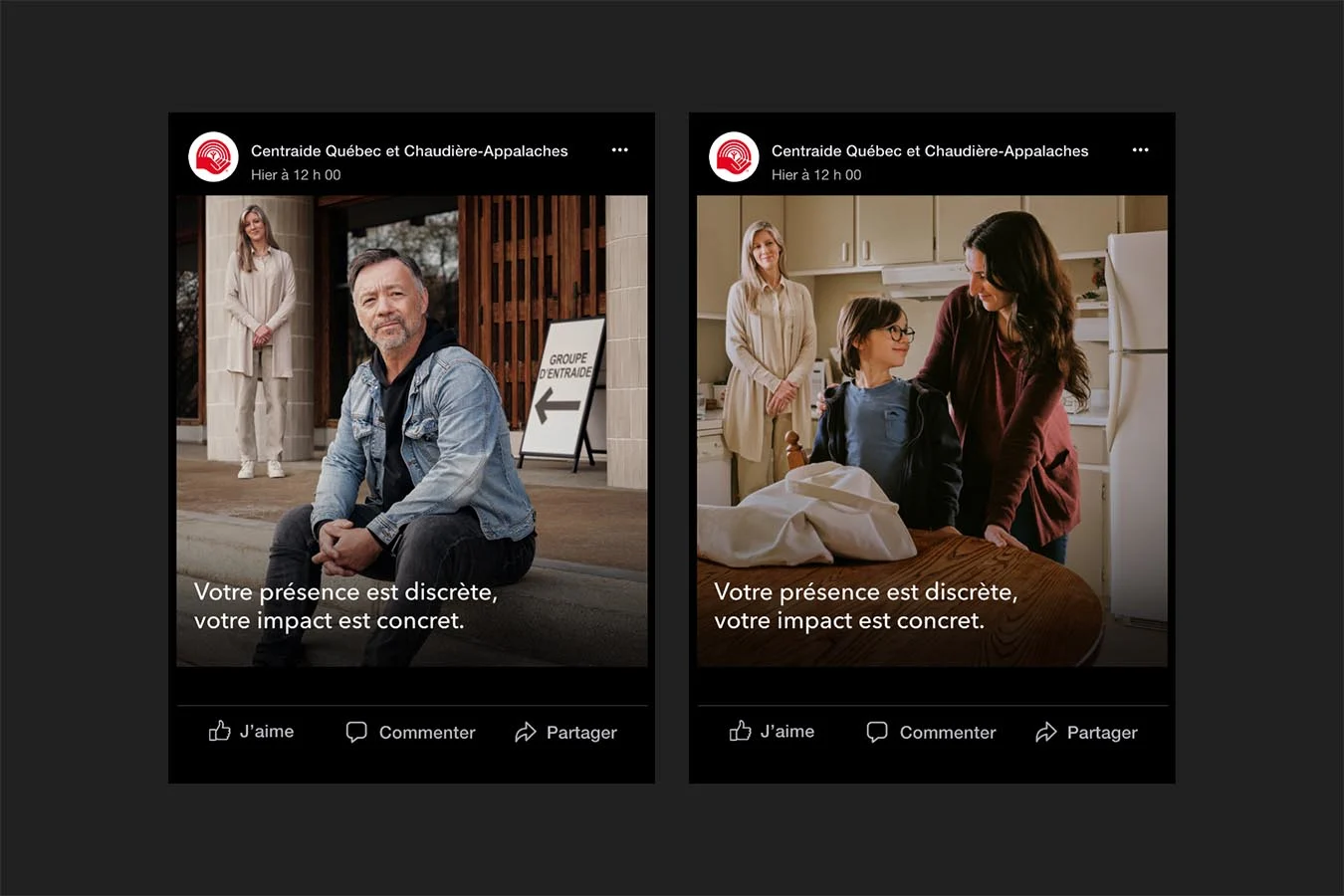Click Partager button on left post
Image resolution: width=1344 pixels, height=896 pixels.
tap(565, 733)
